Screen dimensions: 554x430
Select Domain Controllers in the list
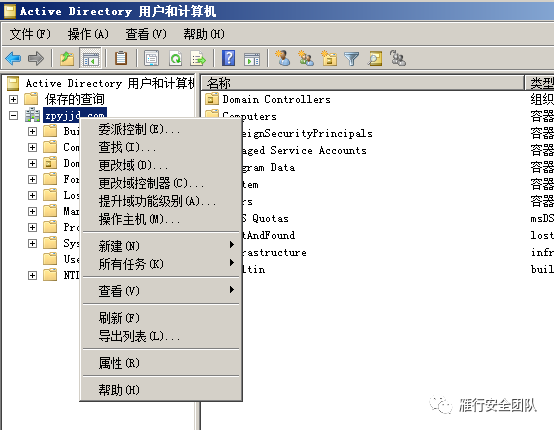click(x=277, y=99)
